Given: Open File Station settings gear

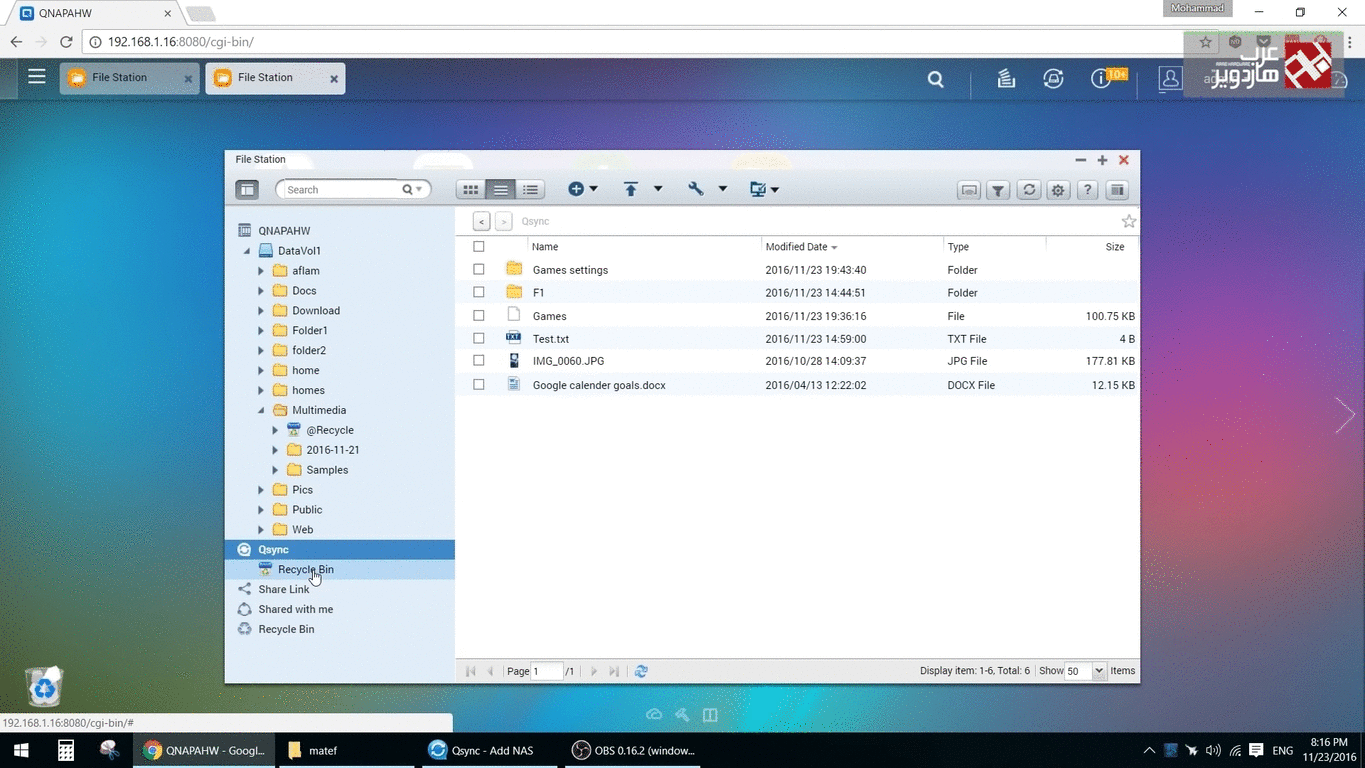Looking at the screenshot, I should (x=1058, y=190).
